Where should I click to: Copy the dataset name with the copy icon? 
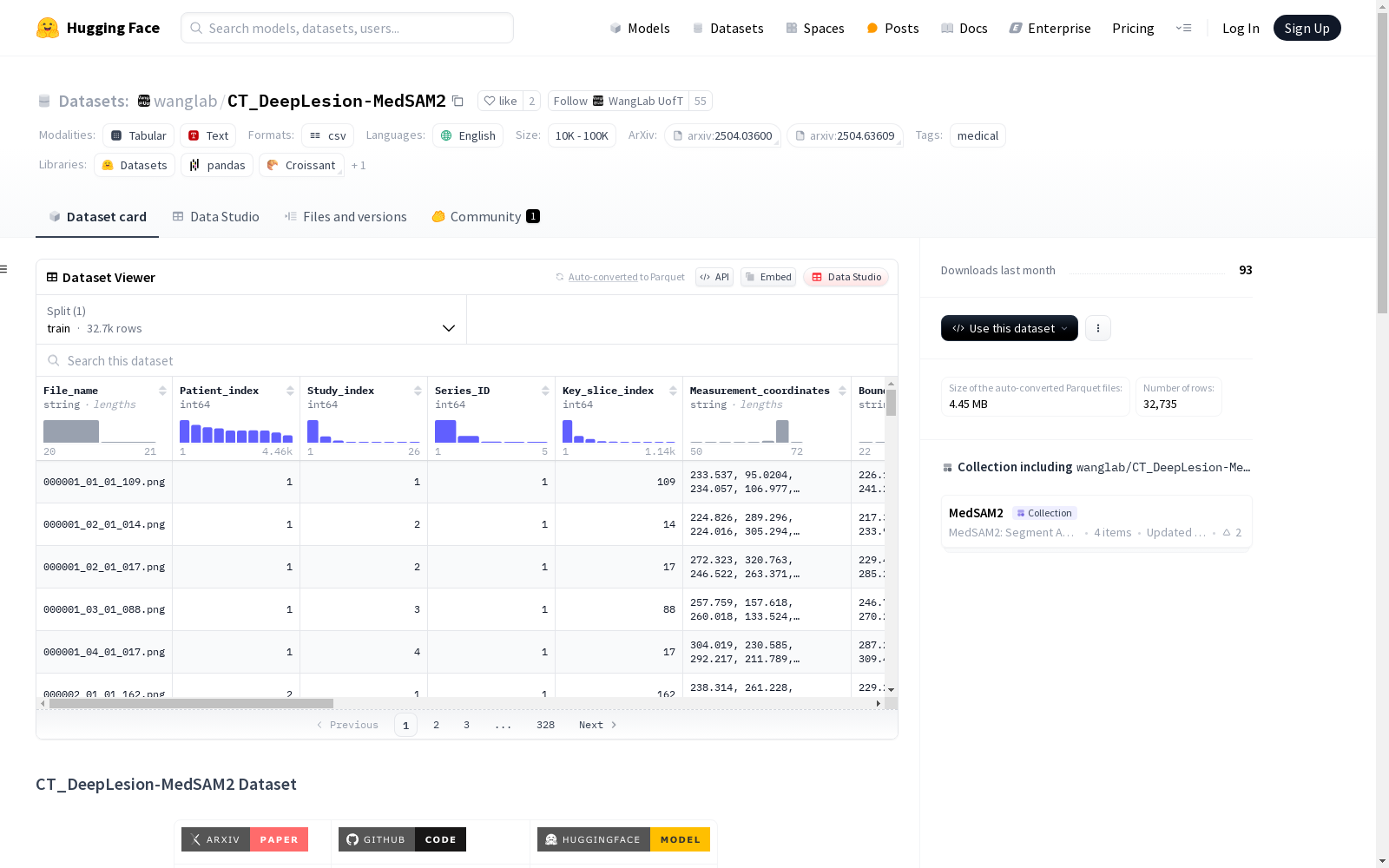(458, 102)
